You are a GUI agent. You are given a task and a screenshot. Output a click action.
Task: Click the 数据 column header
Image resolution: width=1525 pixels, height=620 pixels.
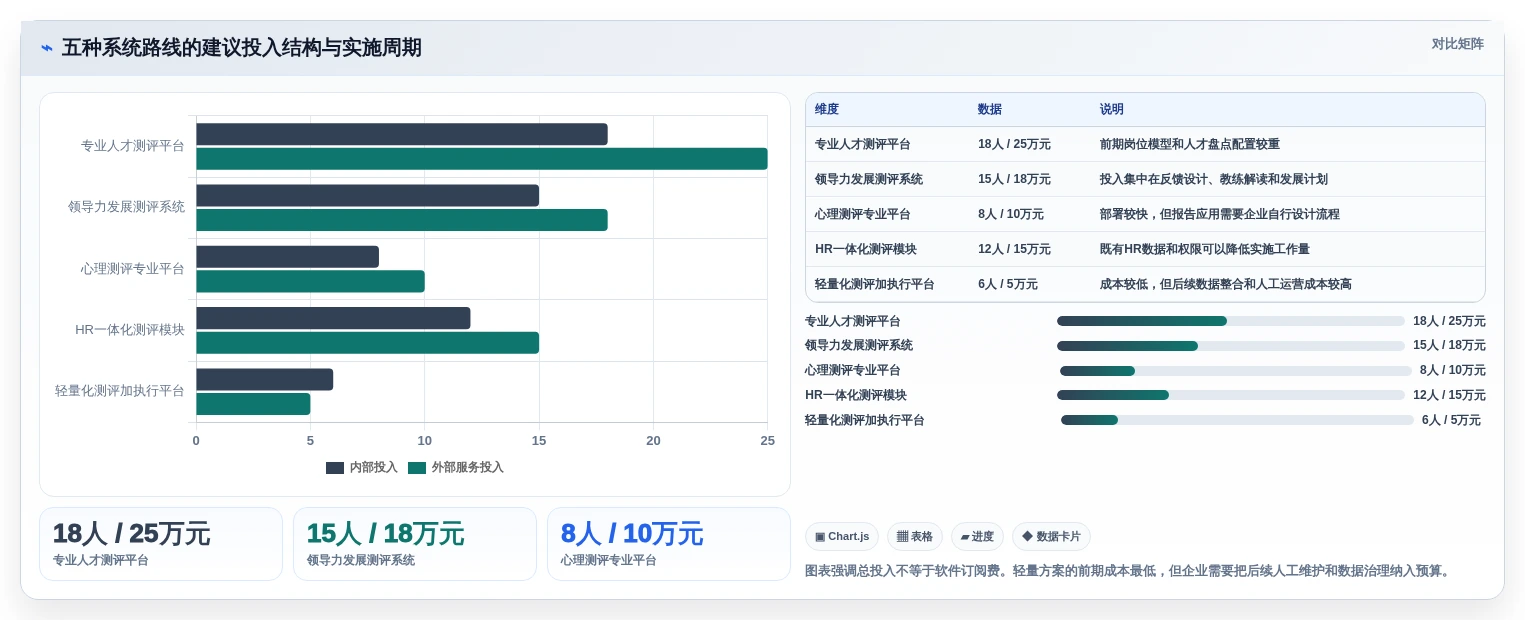click(990, 110)
